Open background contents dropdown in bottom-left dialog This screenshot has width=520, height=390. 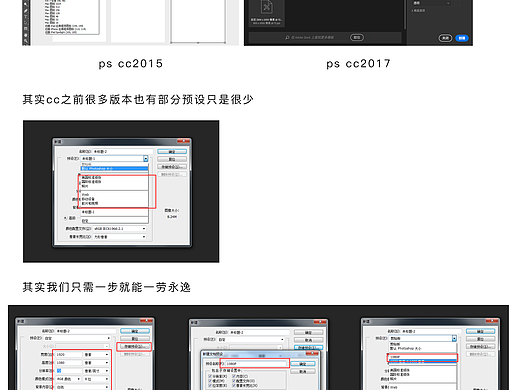click(83, 387)
